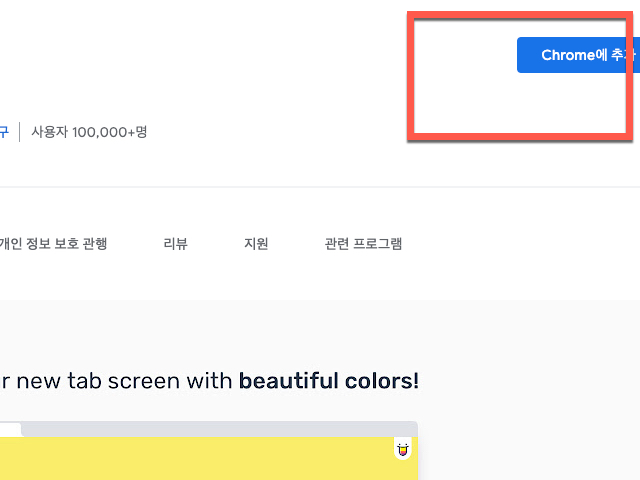Click the smiley emoji icon on yellow preview

tap(403, 449)
